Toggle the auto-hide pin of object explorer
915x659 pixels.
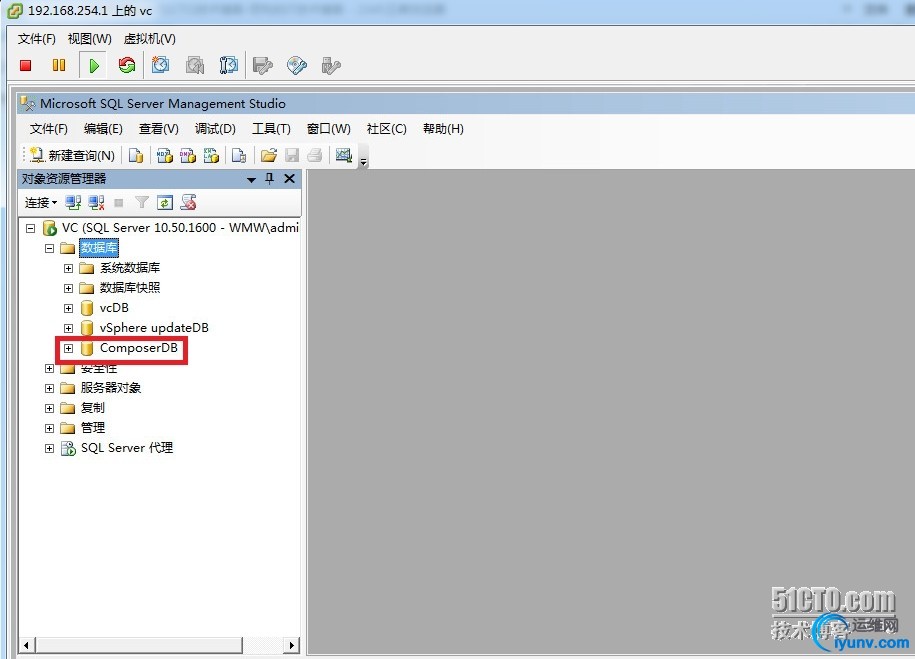(x=270, y=179)
